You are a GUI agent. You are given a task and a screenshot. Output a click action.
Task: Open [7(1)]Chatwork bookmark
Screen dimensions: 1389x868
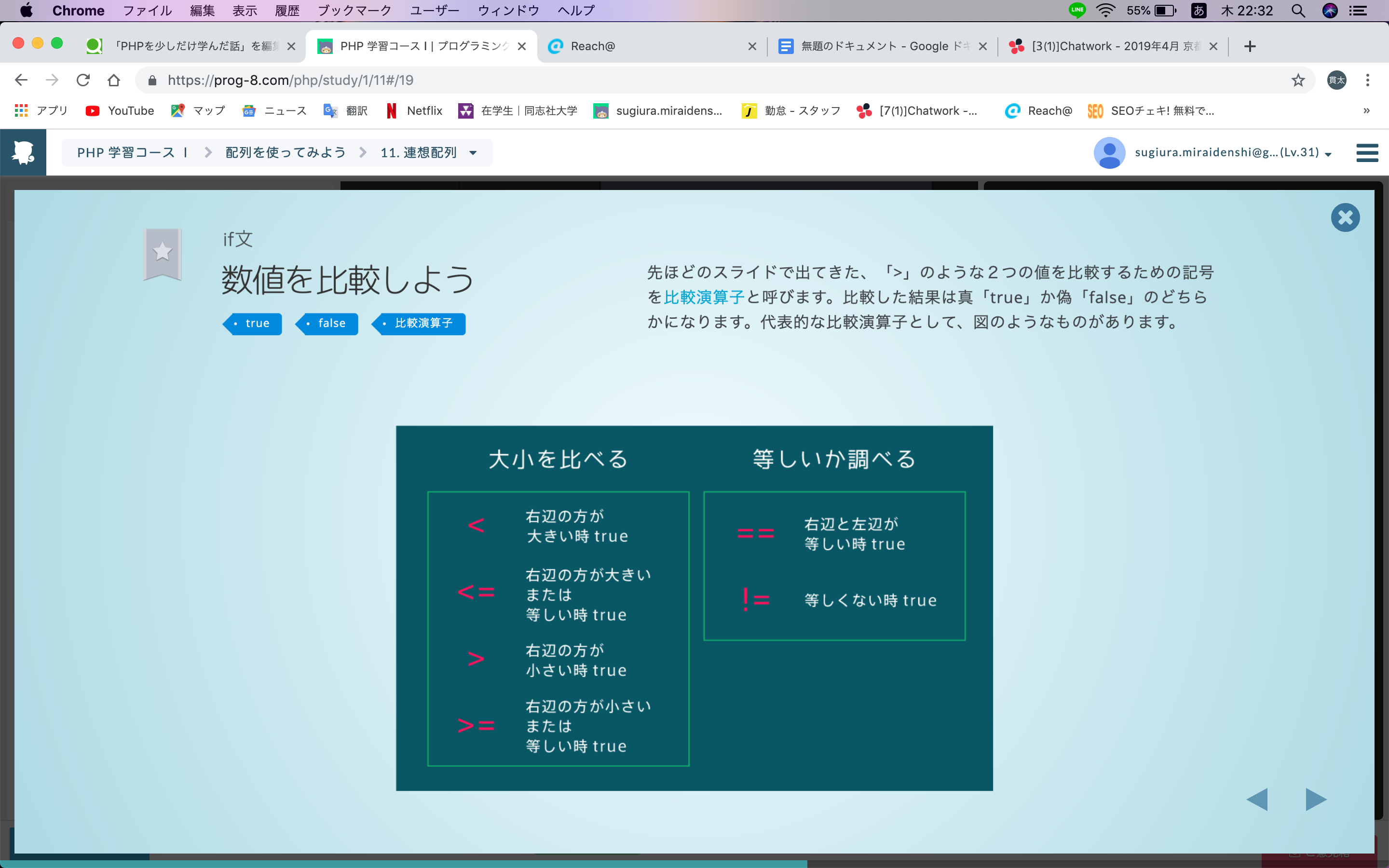click(x=917, y=111)
